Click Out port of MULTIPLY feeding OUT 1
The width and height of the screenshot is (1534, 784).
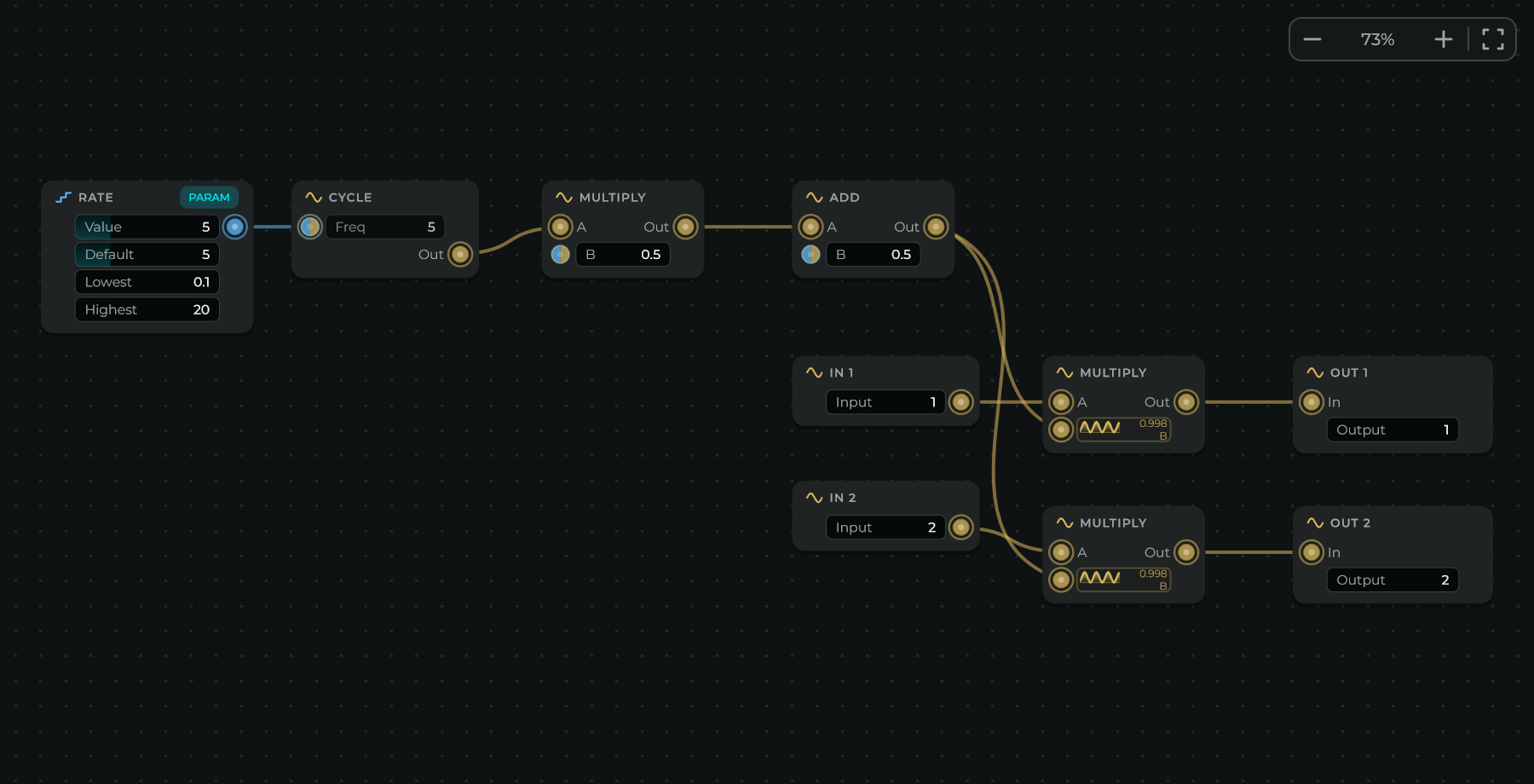[x=1186, y=401]
